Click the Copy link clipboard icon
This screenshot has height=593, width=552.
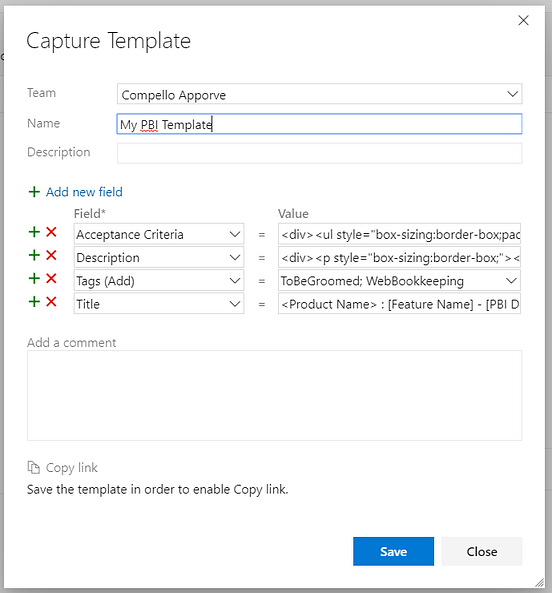[34, 467]
